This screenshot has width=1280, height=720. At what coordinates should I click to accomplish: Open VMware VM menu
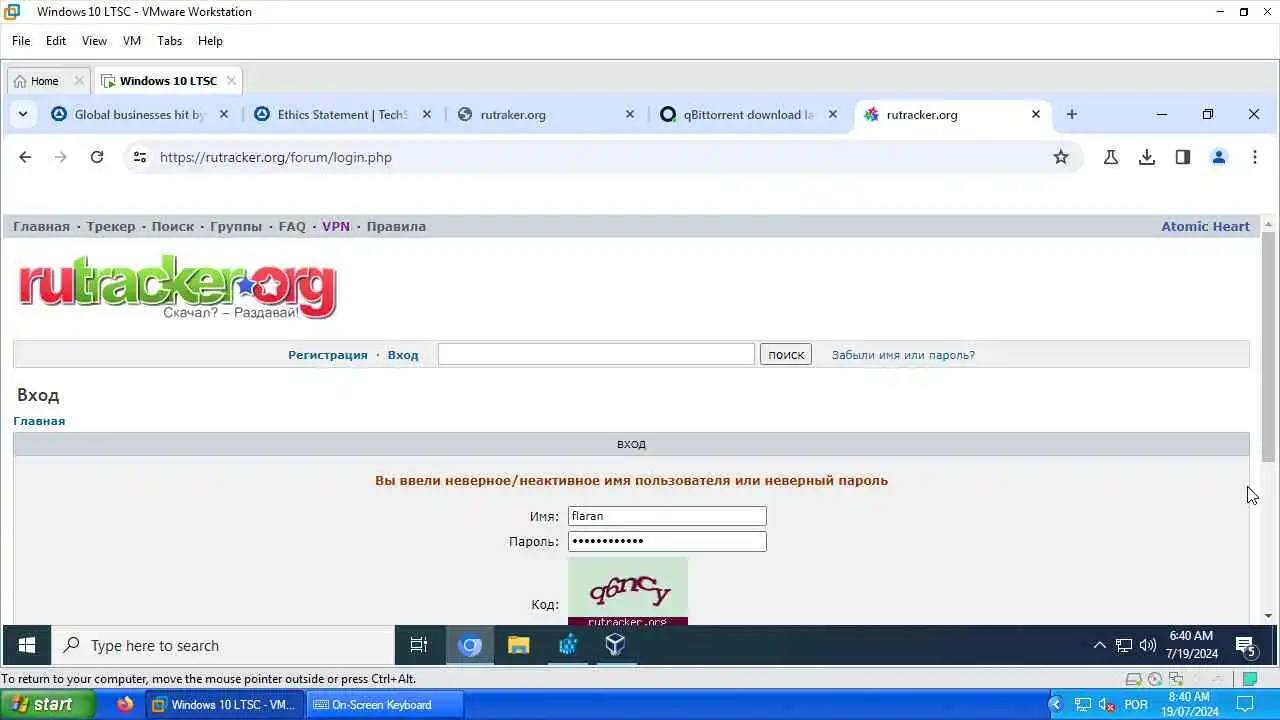pyautogui.click(x=132, y=41)
